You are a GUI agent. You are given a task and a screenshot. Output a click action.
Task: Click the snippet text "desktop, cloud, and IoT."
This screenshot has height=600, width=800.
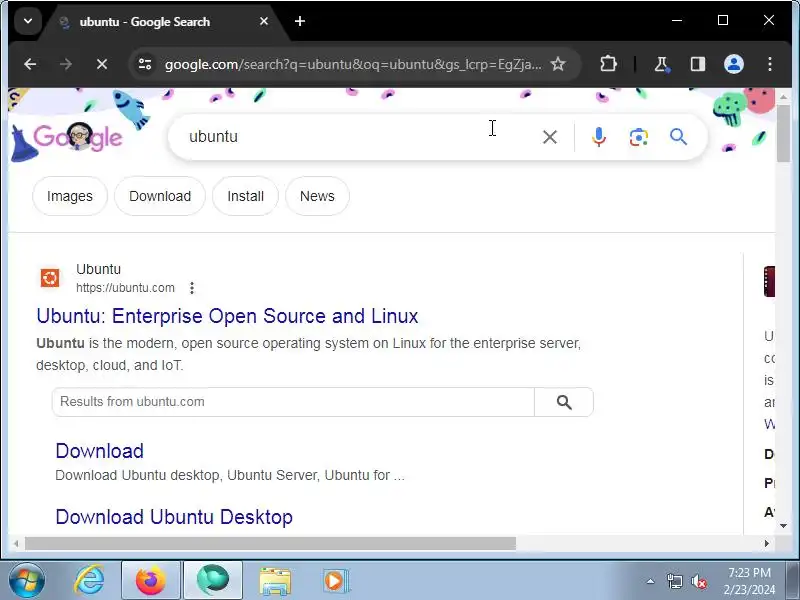coord(110,365)
